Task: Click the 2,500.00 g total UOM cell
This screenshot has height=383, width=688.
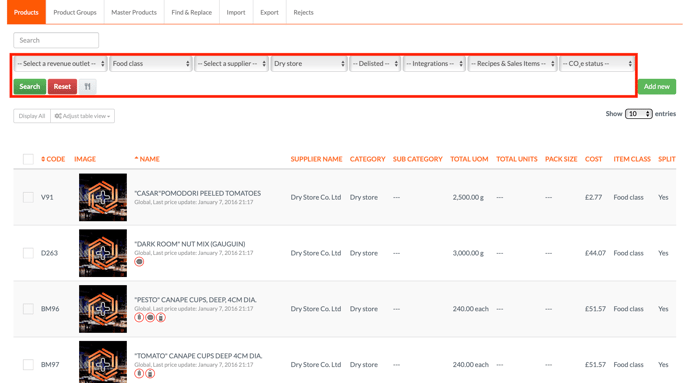Action: (468, 197)
